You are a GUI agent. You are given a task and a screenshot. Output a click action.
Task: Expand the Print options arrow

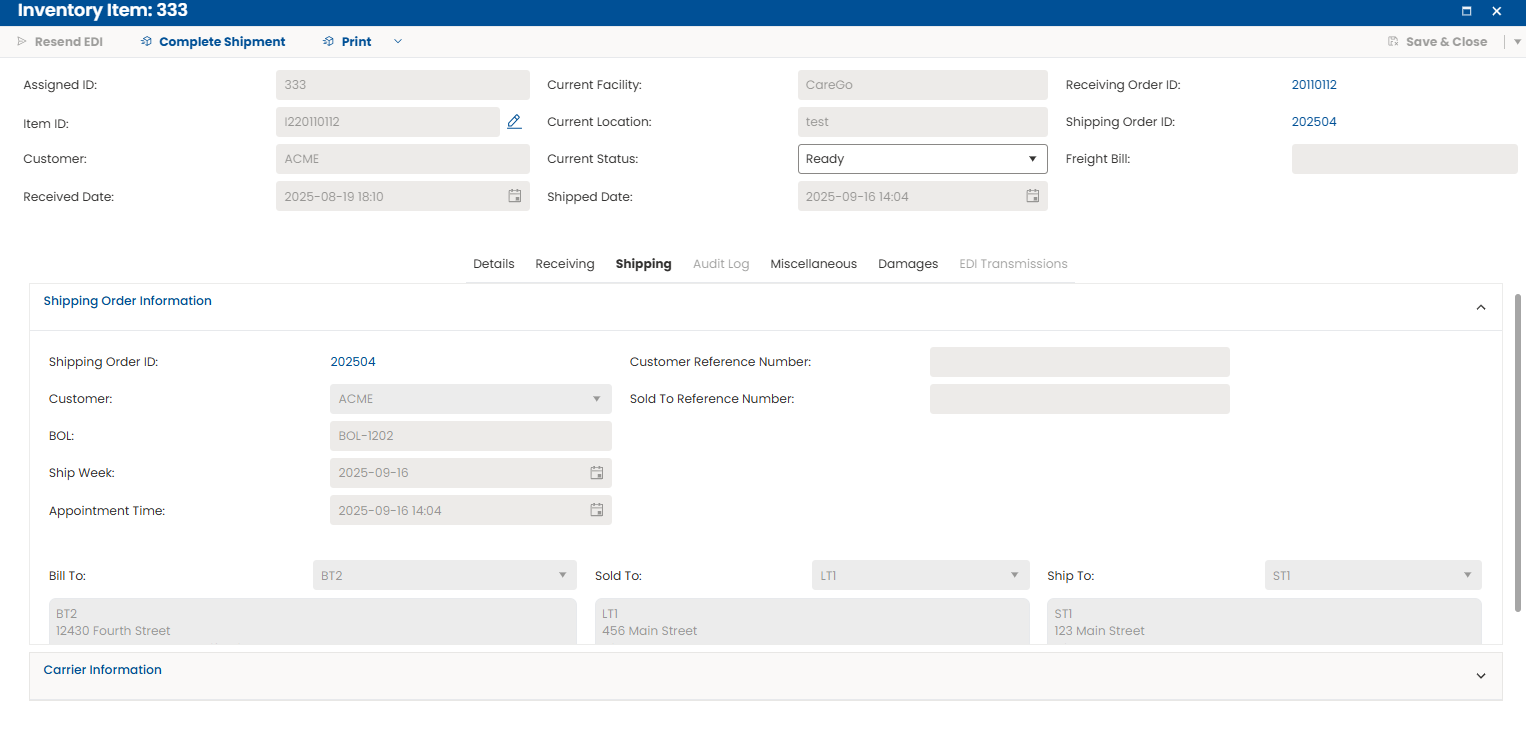point(398,42)
